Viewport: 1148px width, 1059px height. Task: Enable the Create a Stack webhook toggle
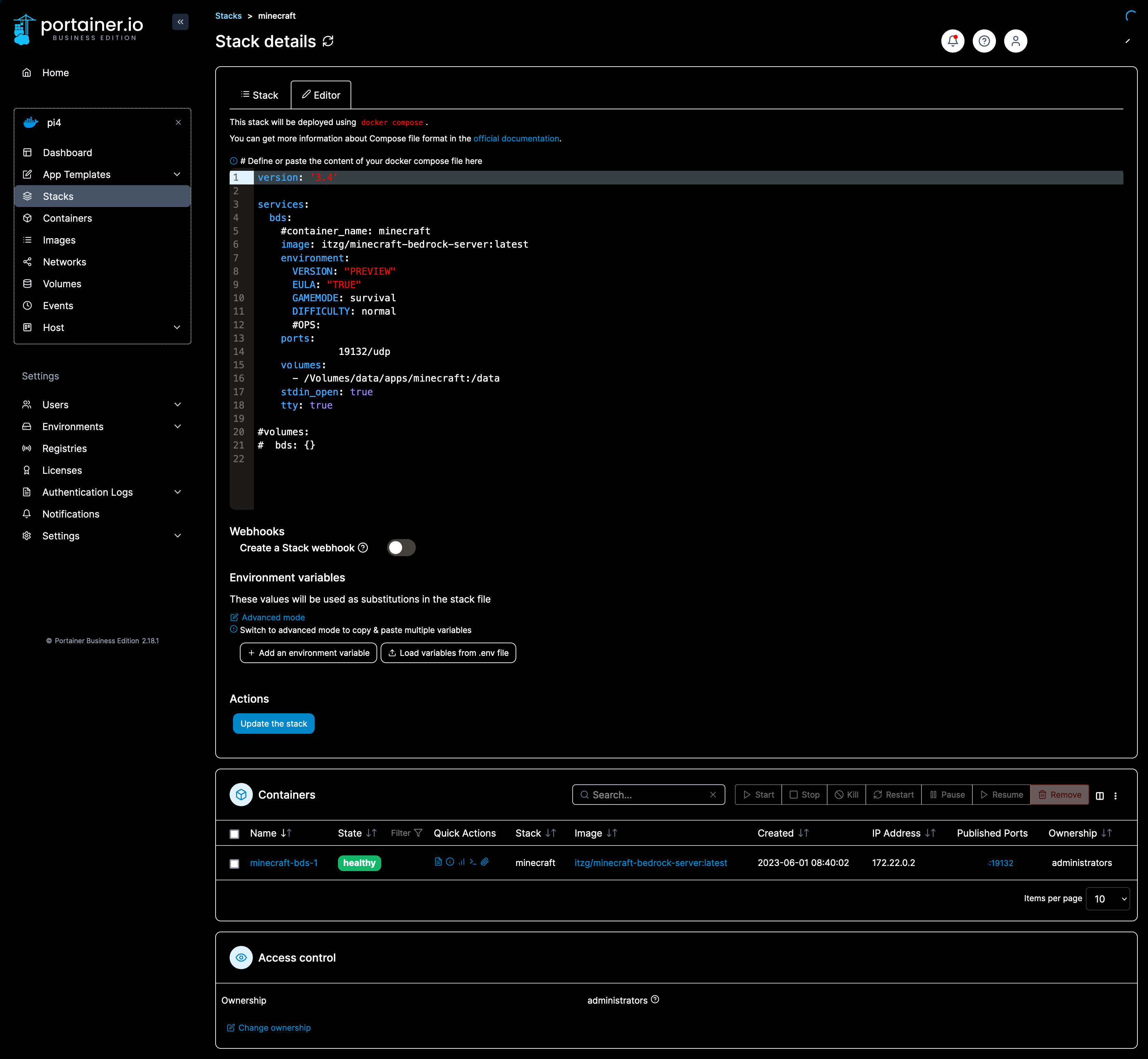pos(401,547)
